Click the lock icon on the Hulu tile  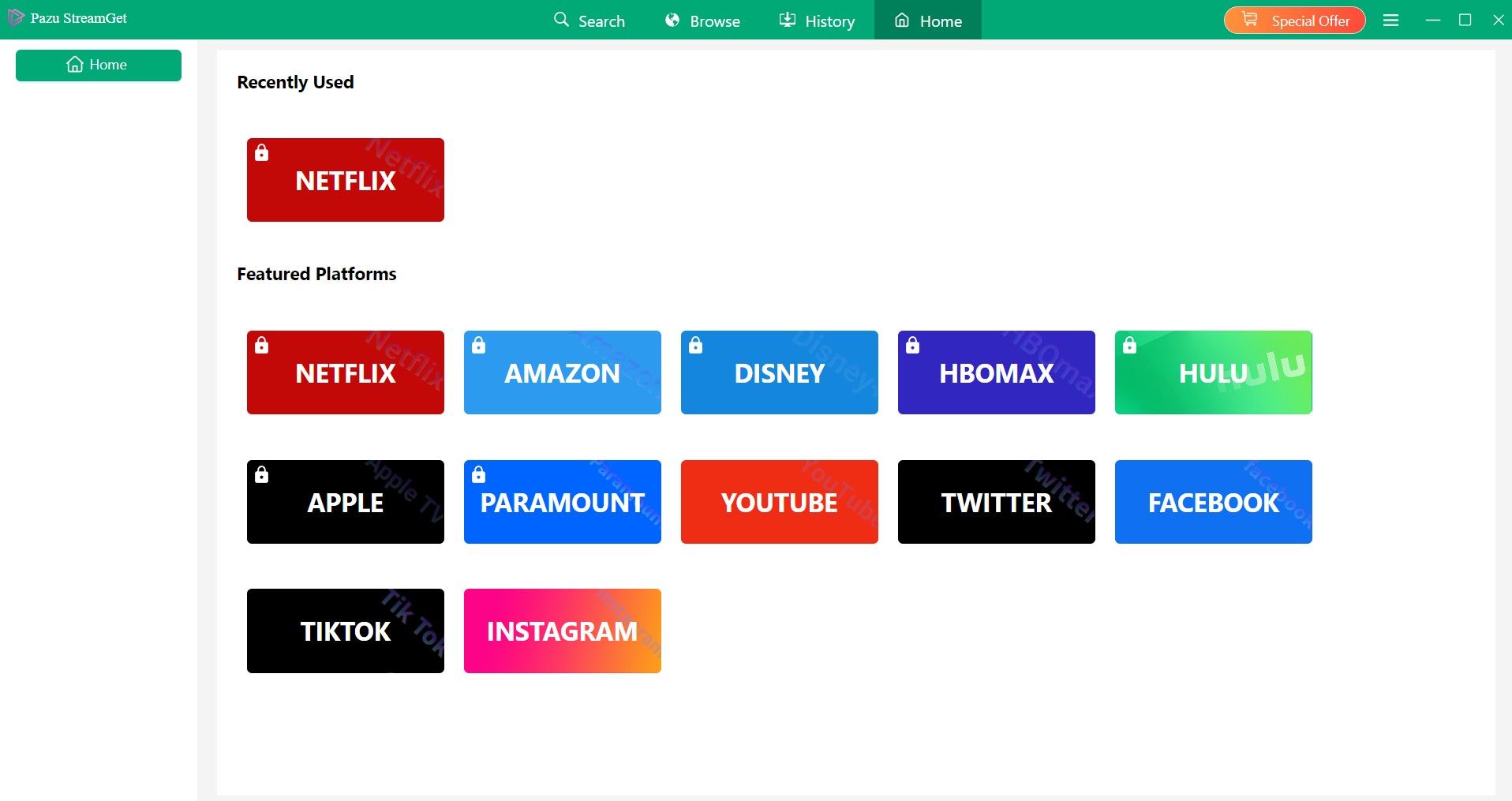coord(1128,345)
